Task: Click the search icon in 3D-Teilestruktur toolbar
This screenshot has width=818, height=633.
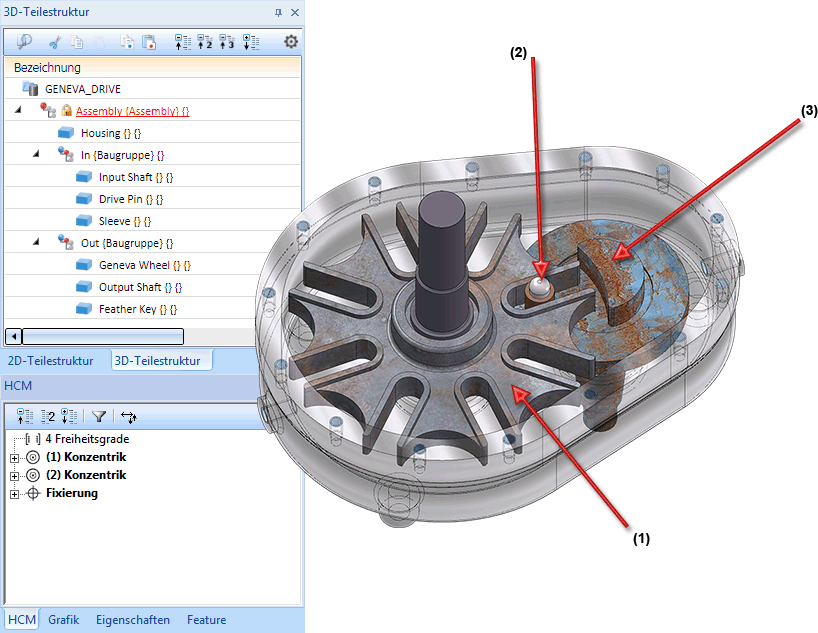Action: [25, 42]
